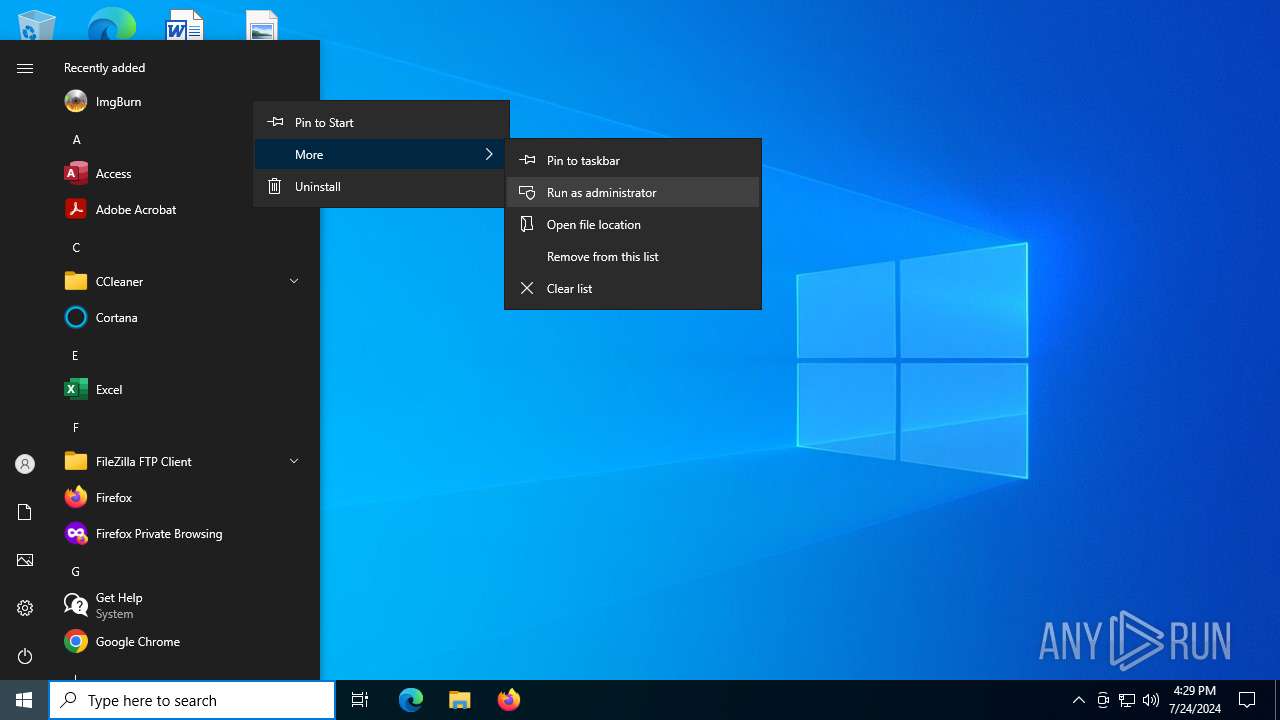Click the letter C group header
This screenshot has height=720, width=1280.
point(76,248)
